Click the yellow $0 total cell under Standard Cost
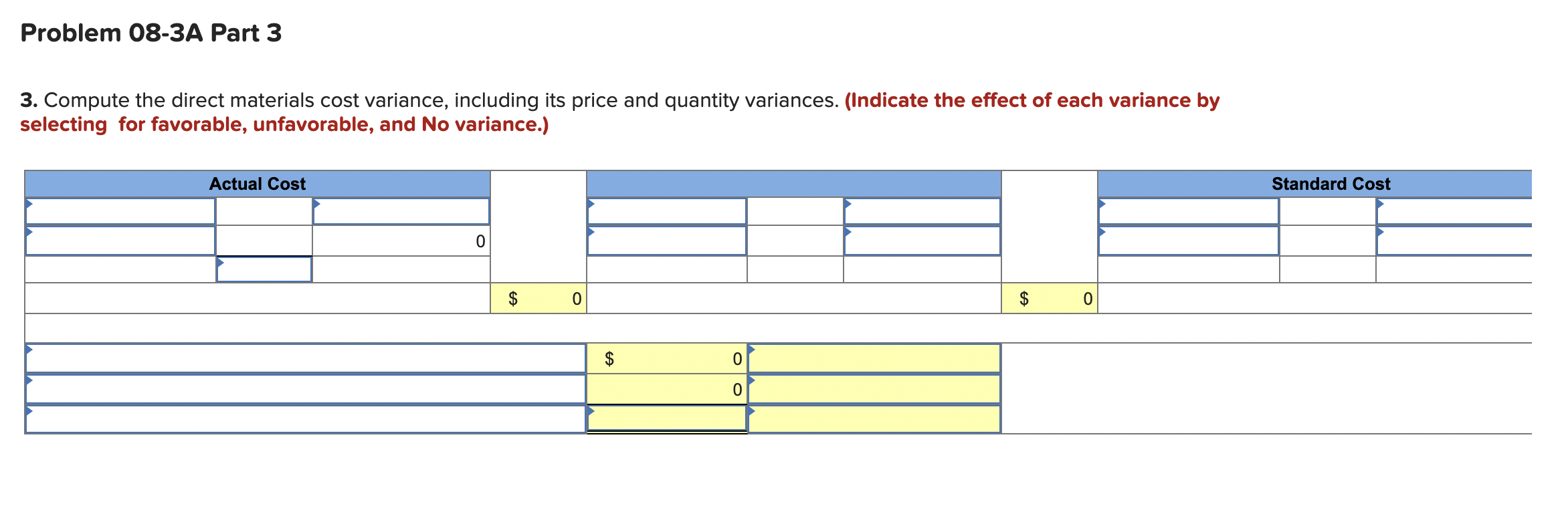Image resolution: width=1568 pixels, height=516 pixels. [1050, 299]
